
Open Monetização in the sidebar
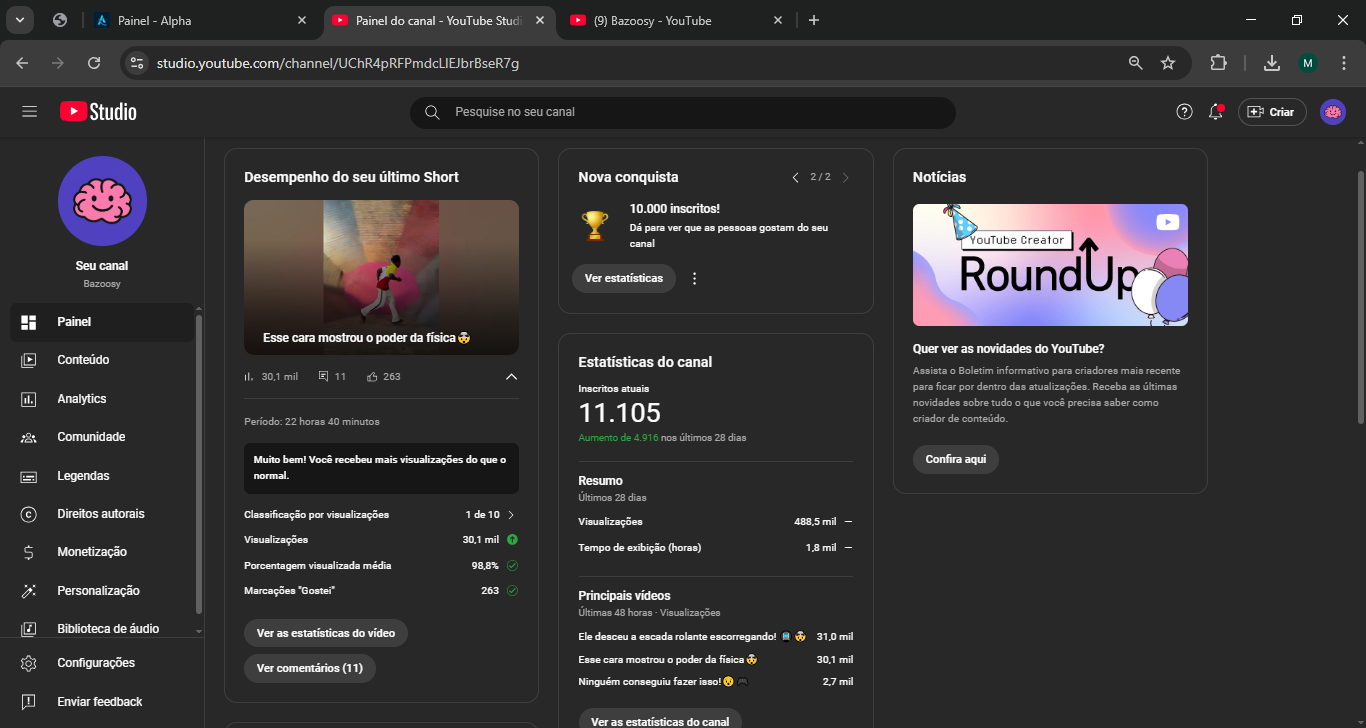click(91, 552)
